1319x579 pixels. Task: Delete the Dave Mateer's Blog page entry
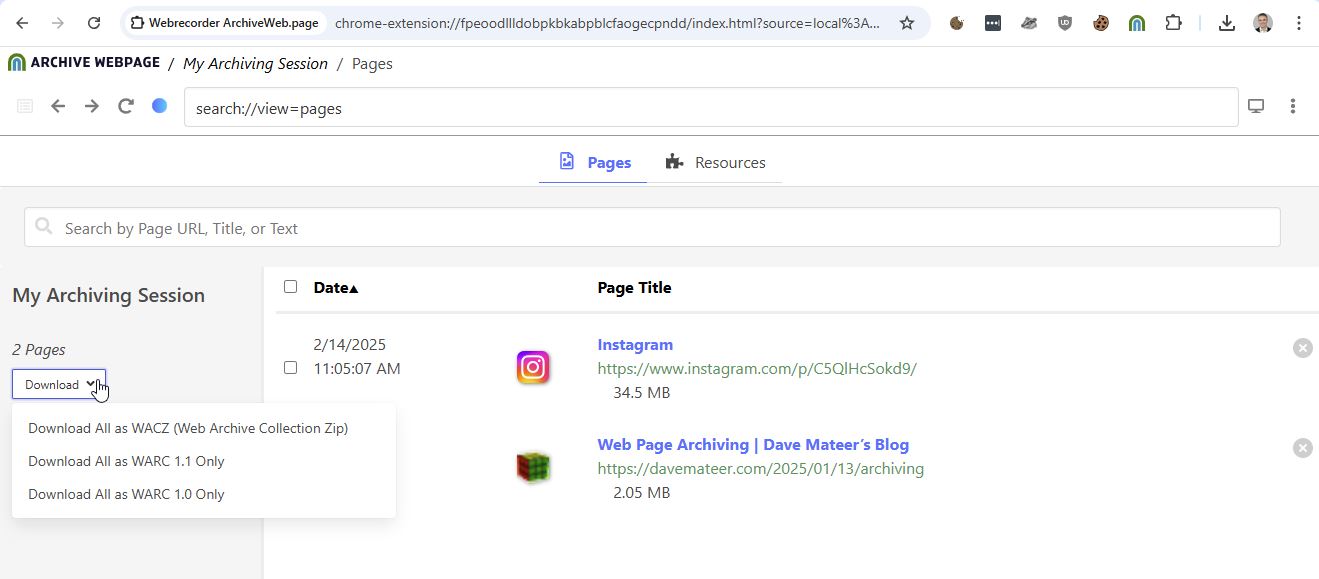pos(1302,448)
